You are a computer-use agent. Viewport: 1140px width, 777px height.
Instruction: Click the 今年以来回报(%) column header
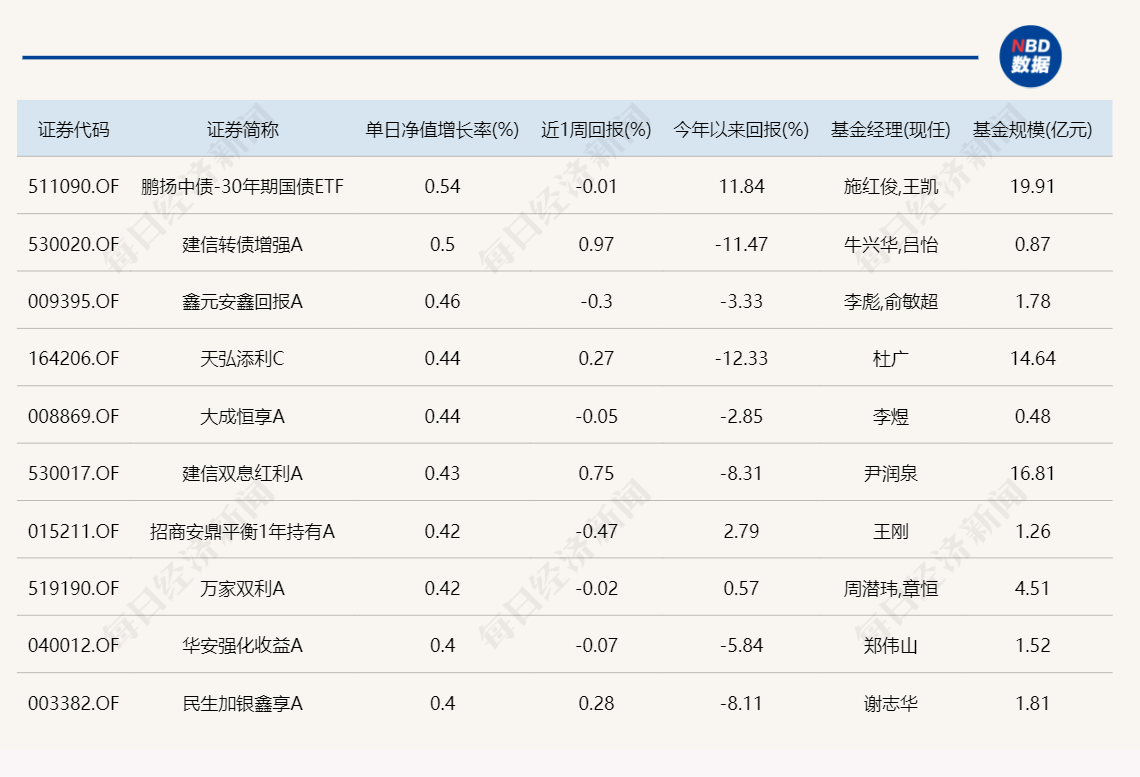[741, 129]
